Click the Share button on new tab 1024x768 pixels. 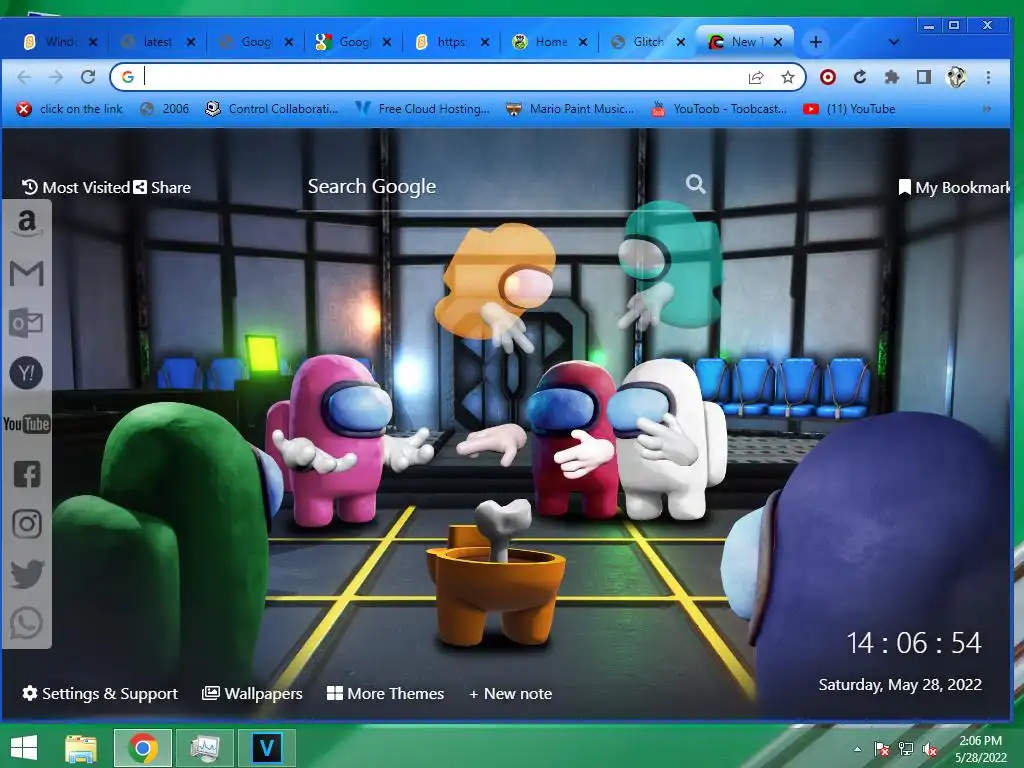[163, 187]
